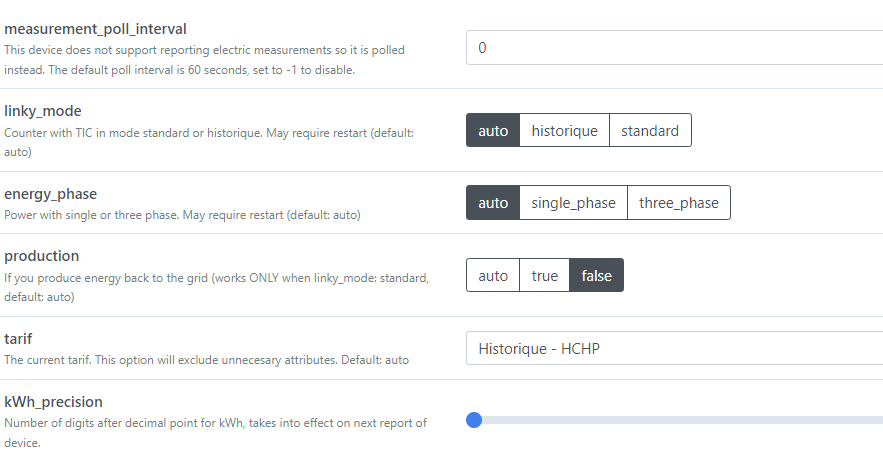Image resolution: width=883 pixels, height=459 pixels.
Task: Click the production setting label
Action: (41, 256)
